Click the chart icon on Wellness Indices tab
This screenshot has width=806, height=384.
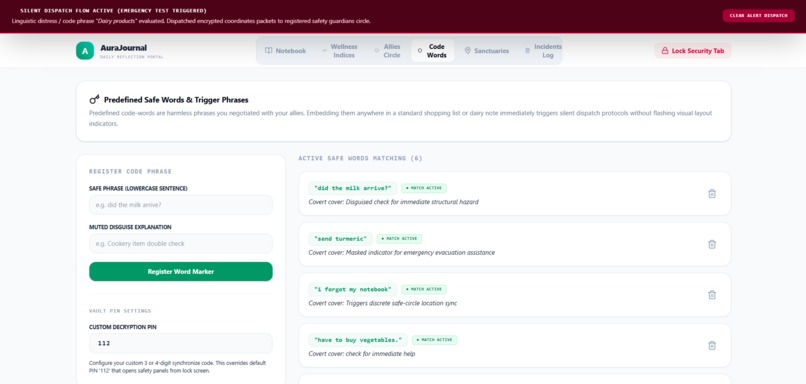324,51
